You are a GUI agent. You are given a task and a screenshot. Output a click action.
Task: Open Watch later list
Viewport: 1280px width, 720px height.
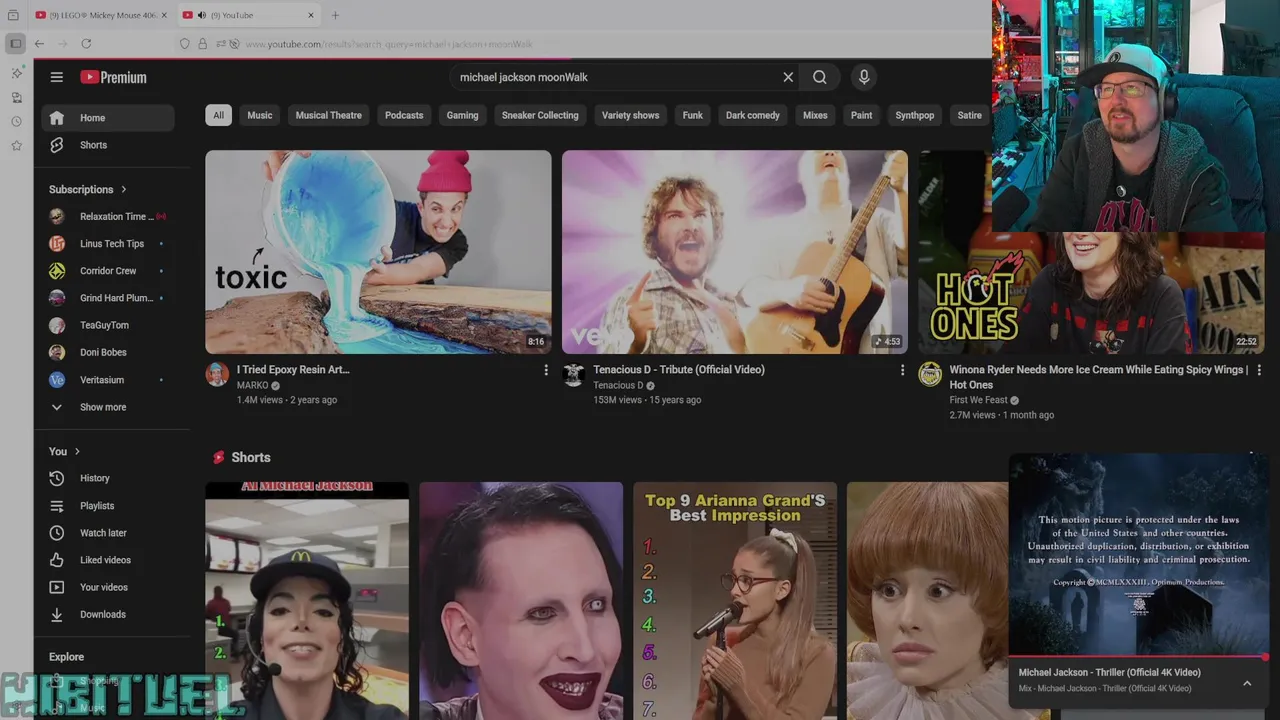[x=108, y=533]
